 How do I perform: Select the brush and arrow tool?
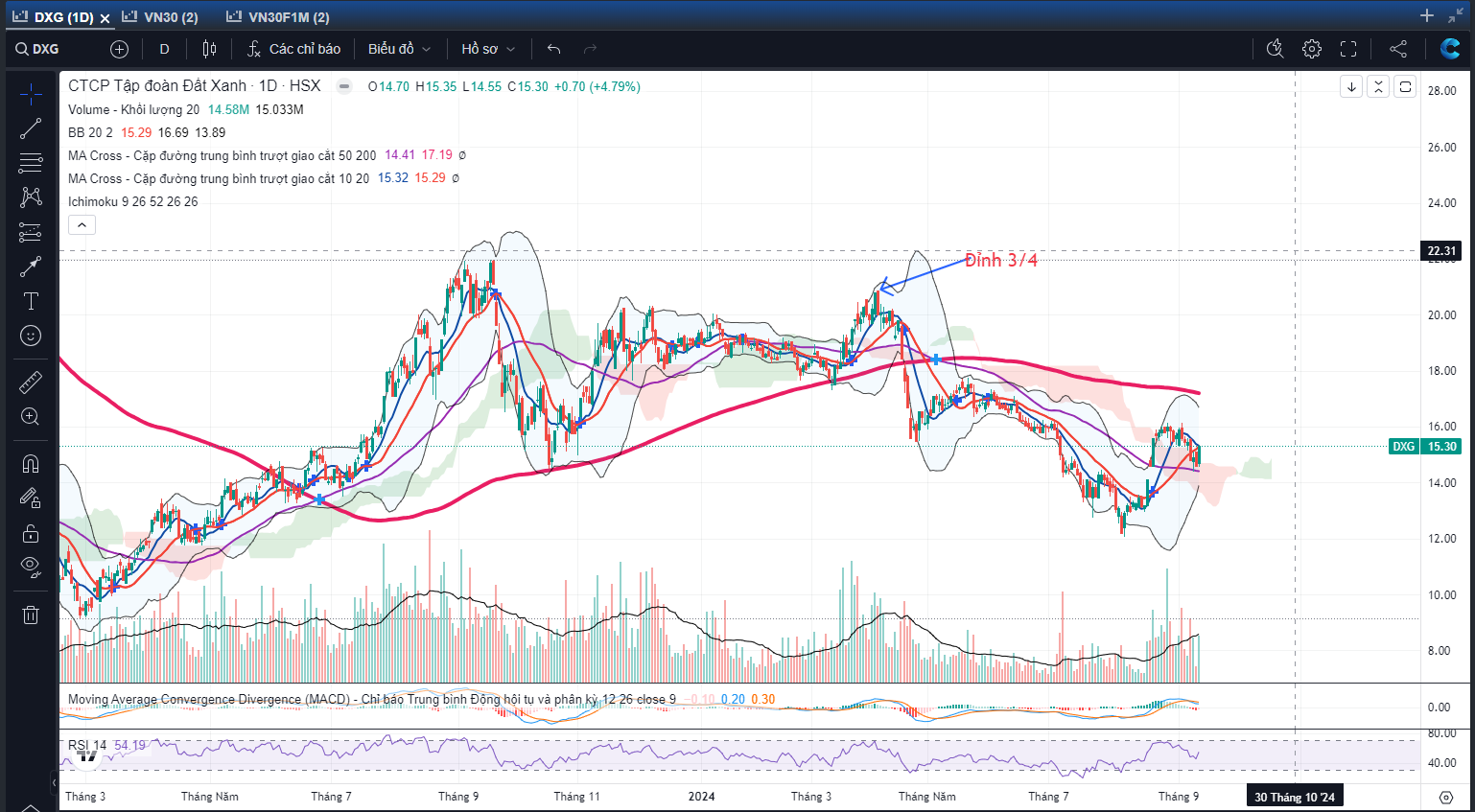tap(31, 267)
